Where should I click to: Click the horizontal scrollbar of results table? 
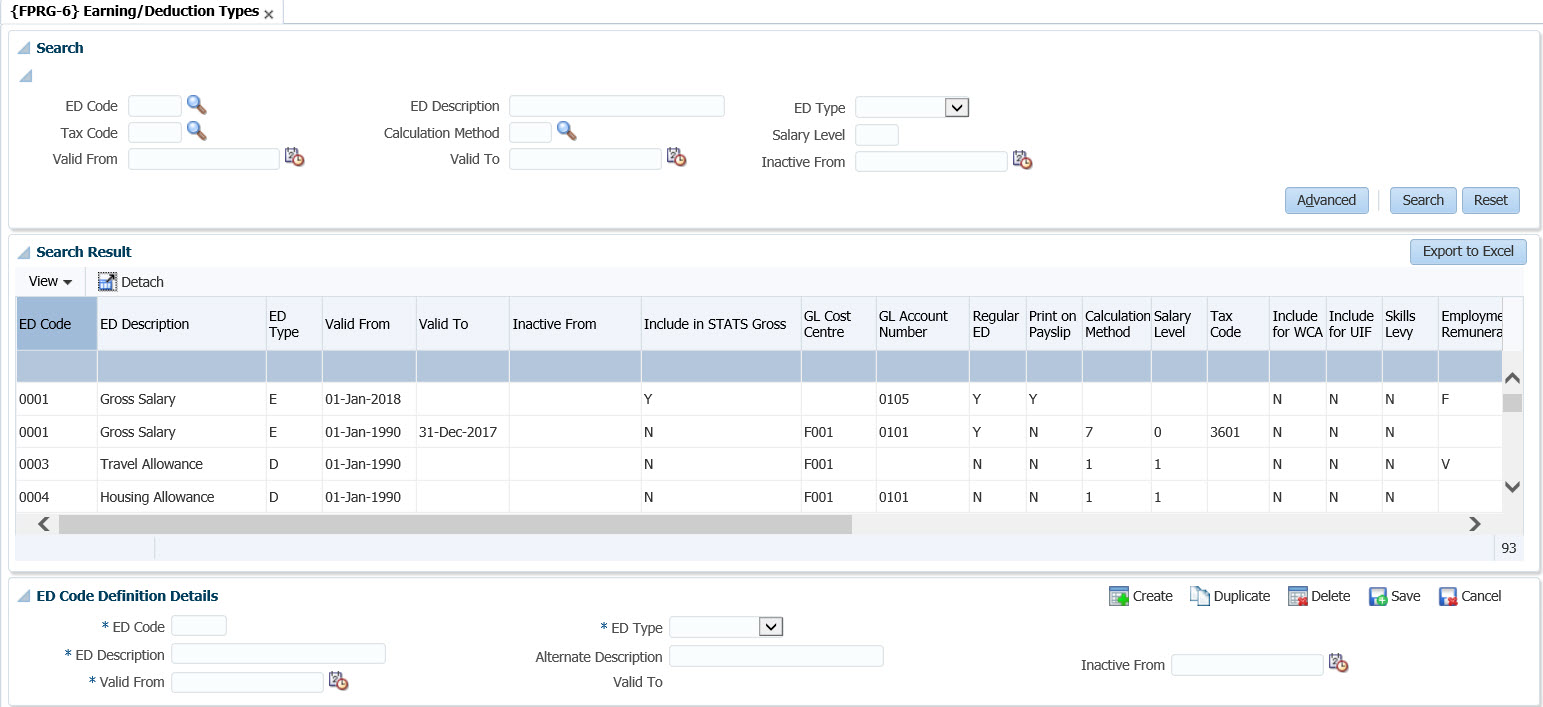pyautogui.click(x=455, y=524)
